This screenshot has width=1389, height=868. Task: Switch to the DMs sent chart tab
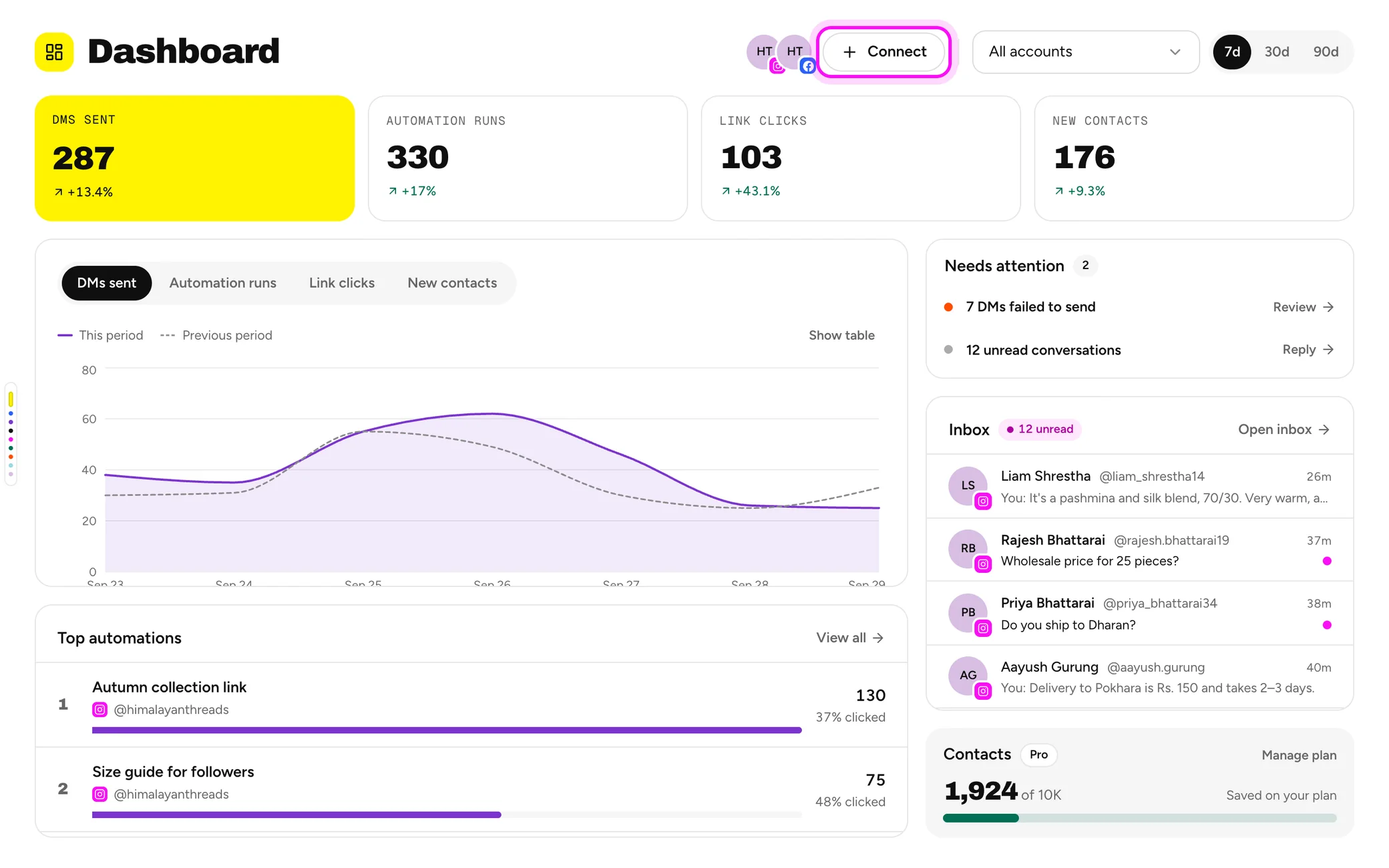(106, 283)
